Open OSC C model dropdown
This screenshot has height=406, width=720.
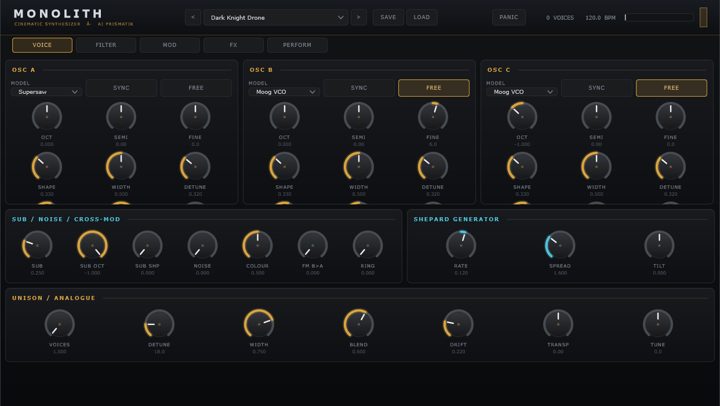(522, 92)
